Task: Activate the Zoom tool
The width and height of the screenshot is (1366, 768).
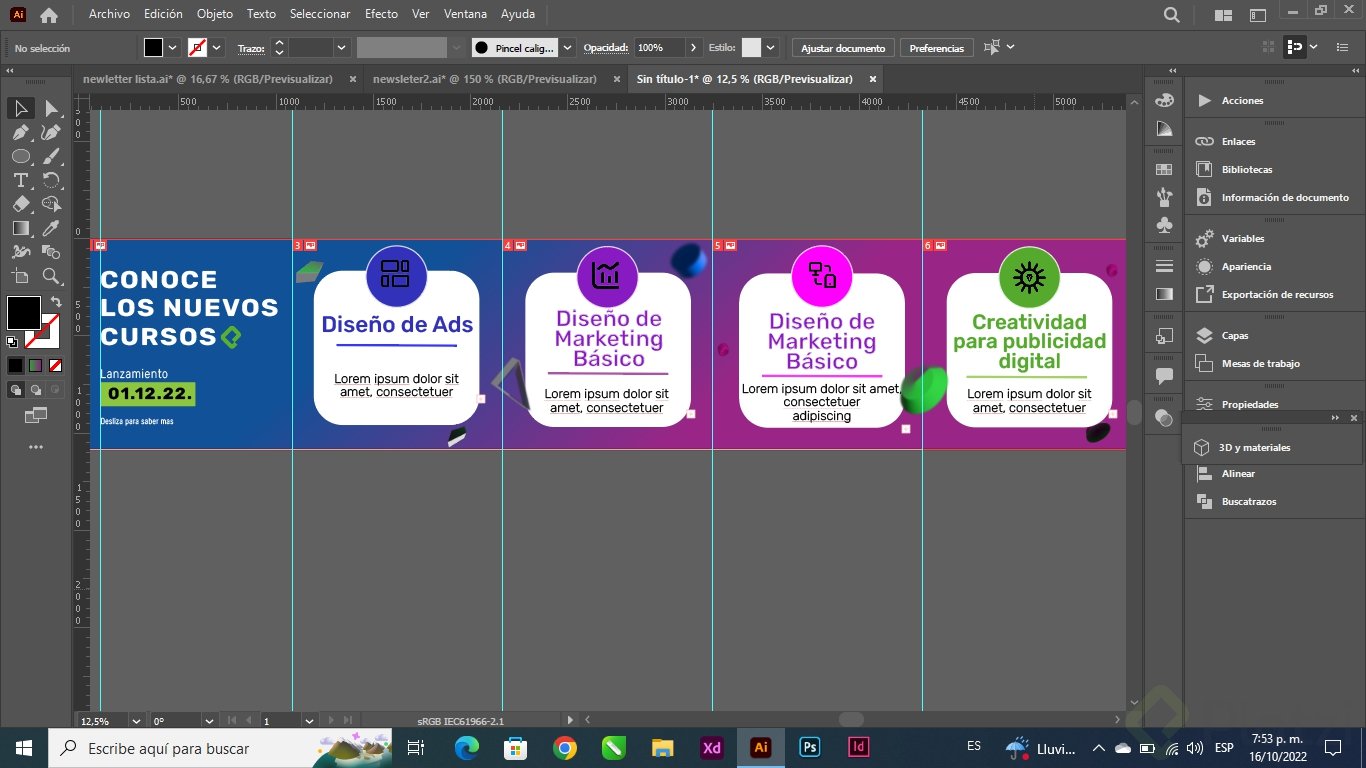Action: pyautogui.click(x=51, y=276)
